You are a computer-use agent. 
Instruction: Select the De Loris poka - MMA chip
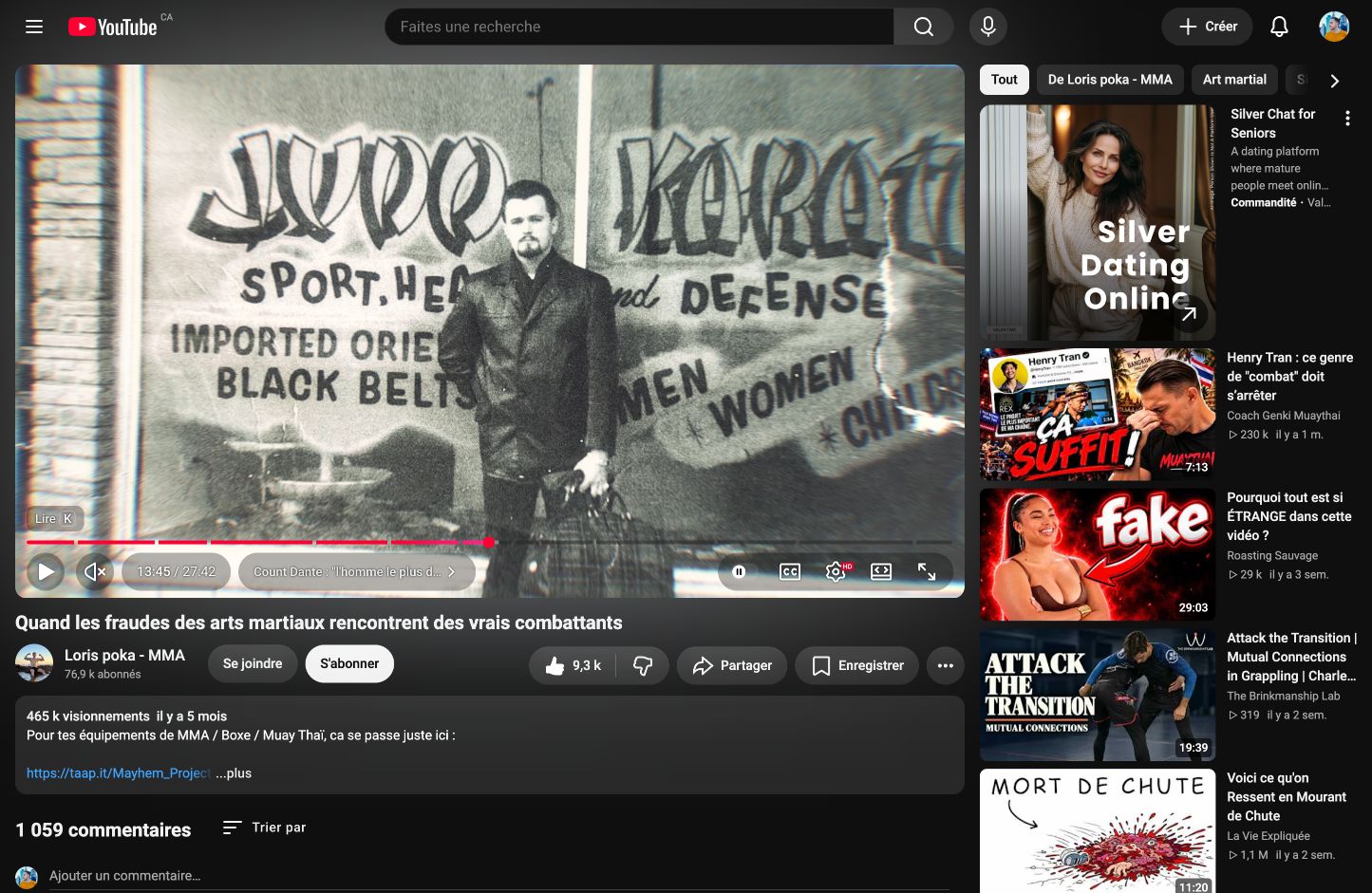tap(1110, 80)
